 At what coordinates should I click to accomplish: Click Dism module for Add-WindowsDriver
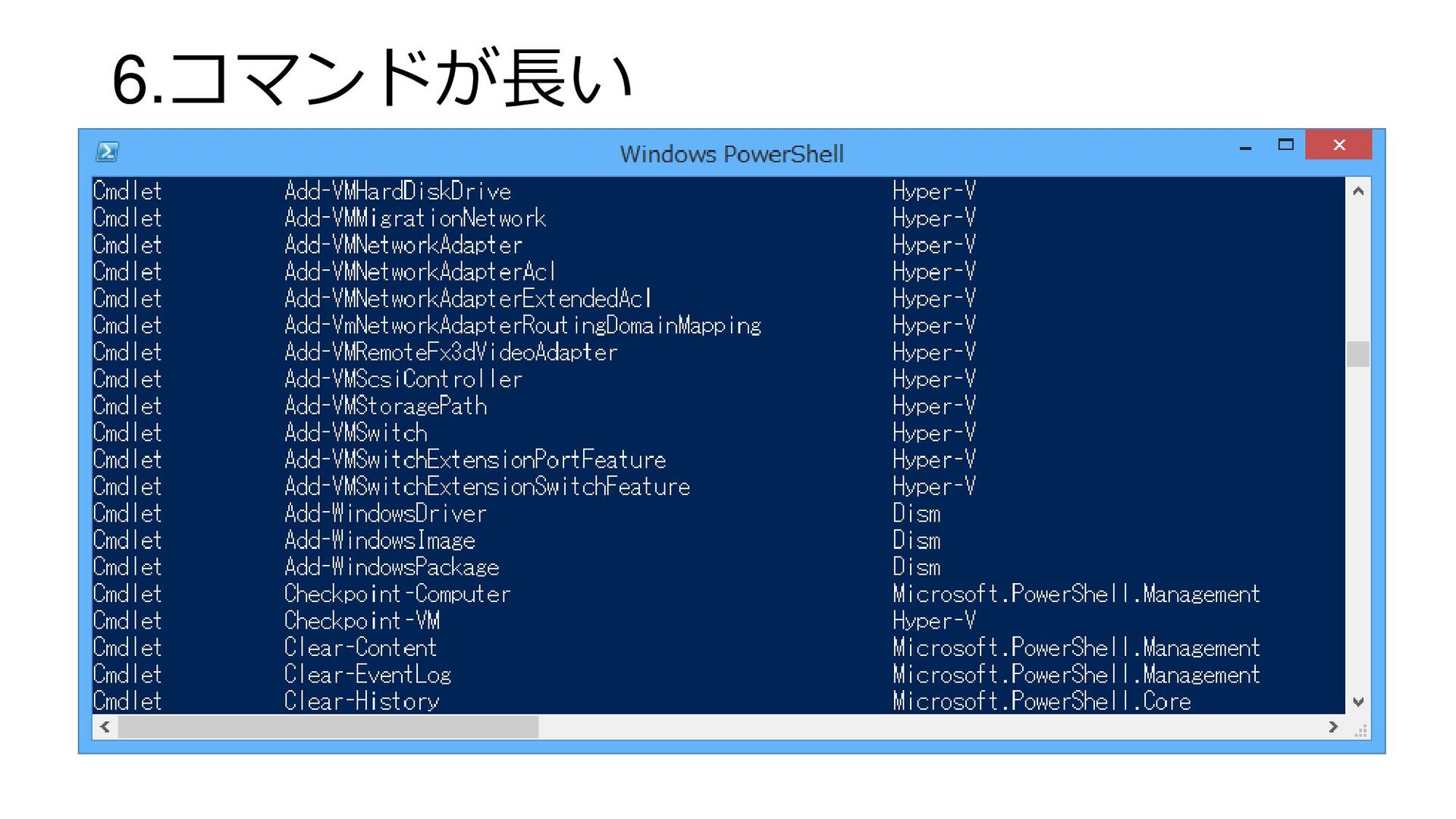916,513
